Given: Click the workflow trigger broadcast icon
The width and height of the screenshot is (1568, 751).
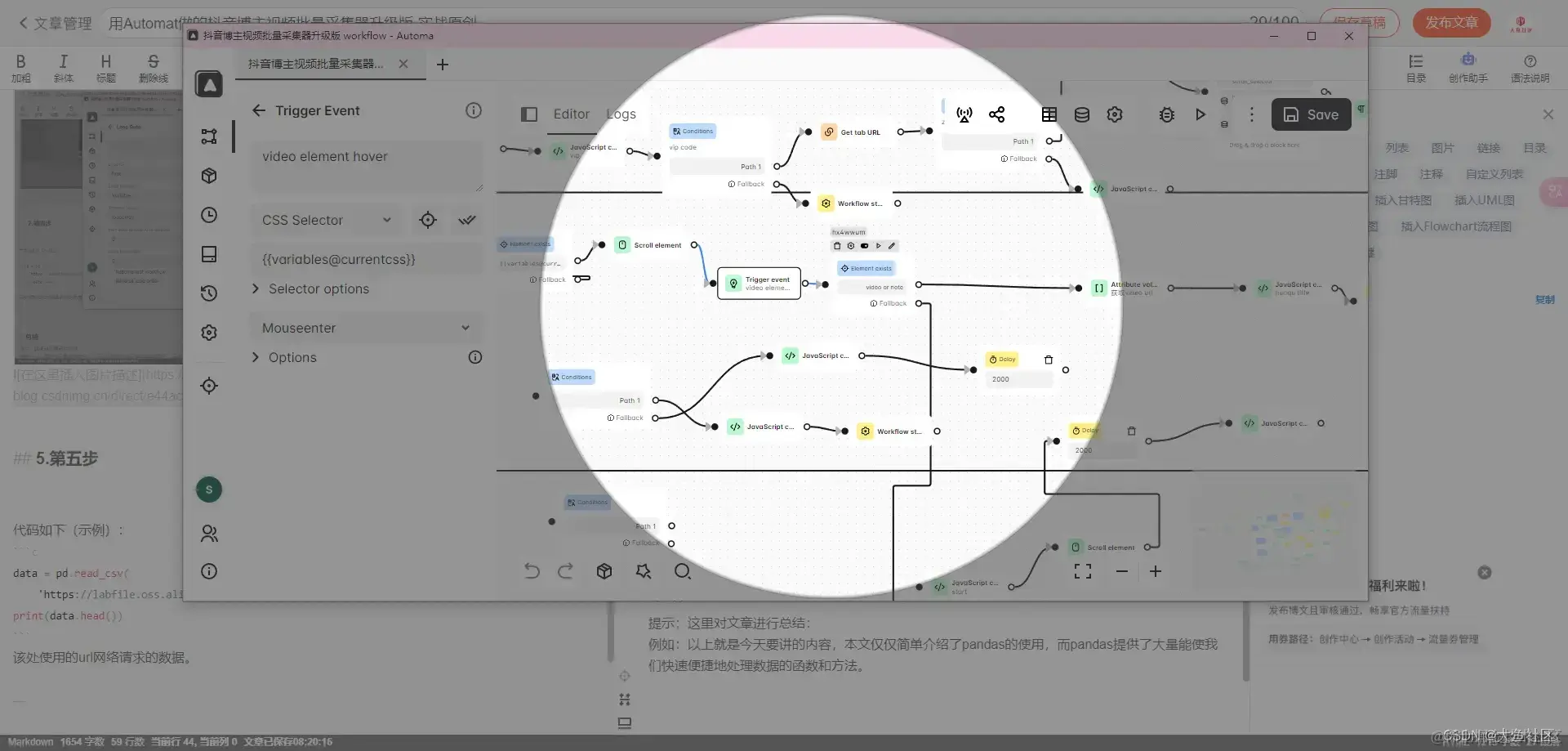Looking at the screenshot, I should pyautogui.click(x=964, y=114).
